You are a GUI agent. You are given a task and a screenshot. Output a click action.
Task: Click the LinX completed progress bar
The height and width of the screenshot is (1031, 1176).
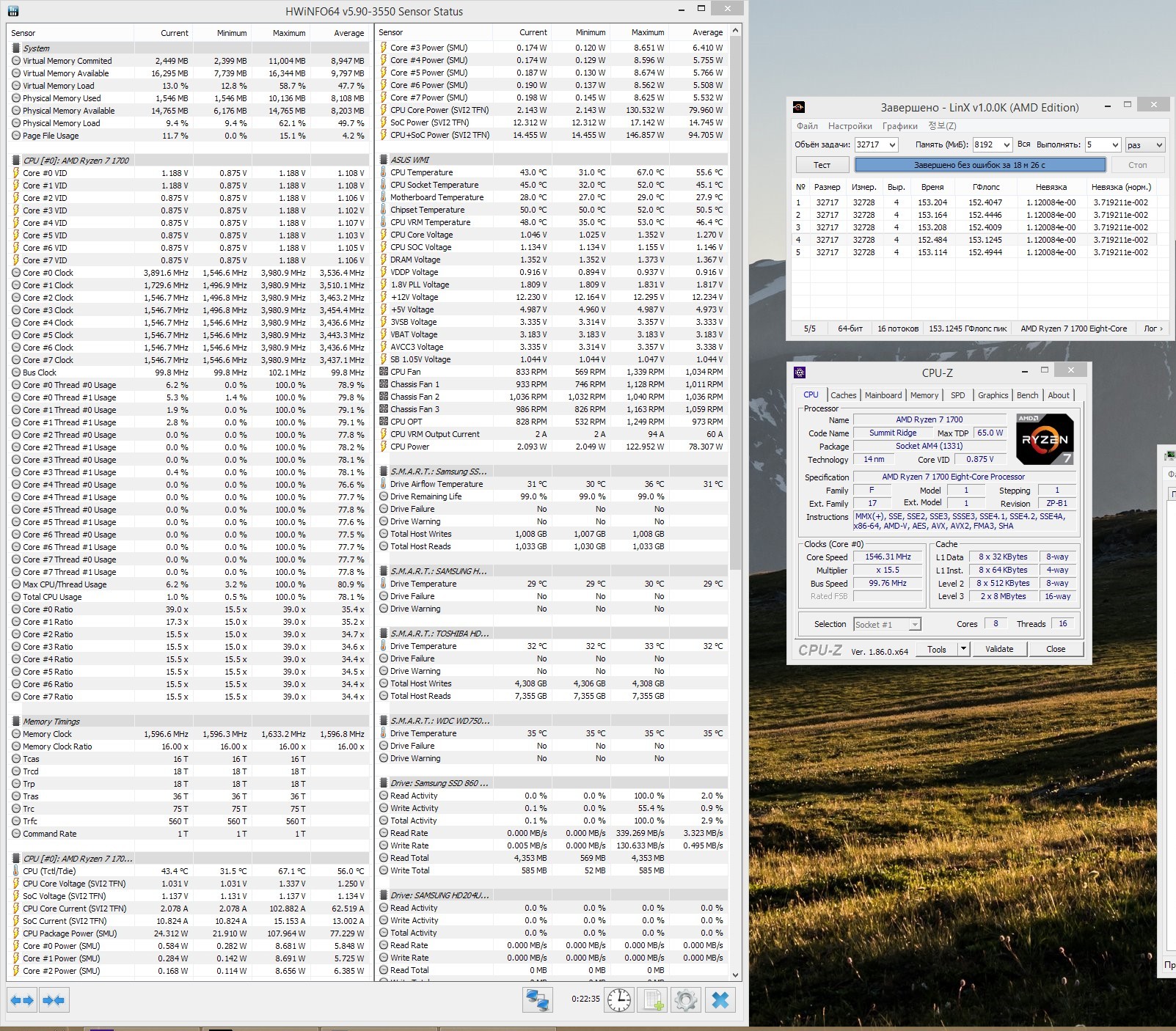[x=979, y=165]
